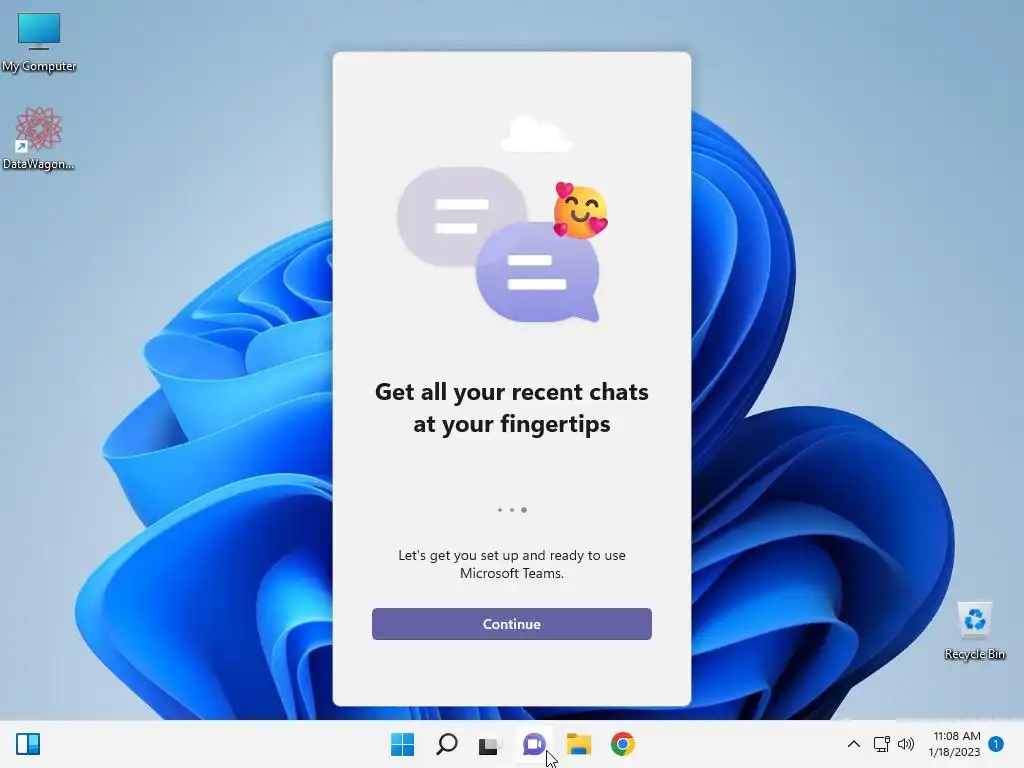This screenshot has height=768, width=1024.
Task: Open the volume control tray icon
Action: coord(906,744)
